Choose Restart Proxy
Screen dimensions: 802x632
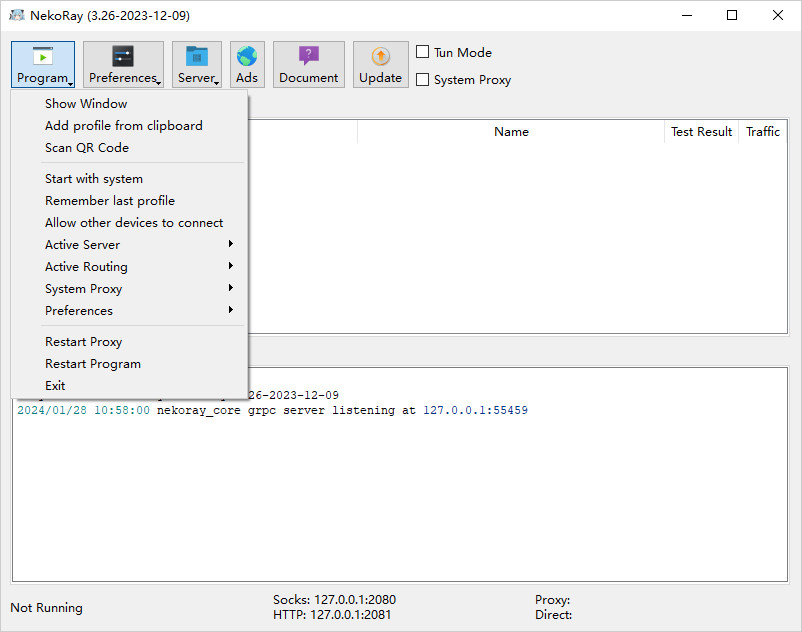pos(129,342)
